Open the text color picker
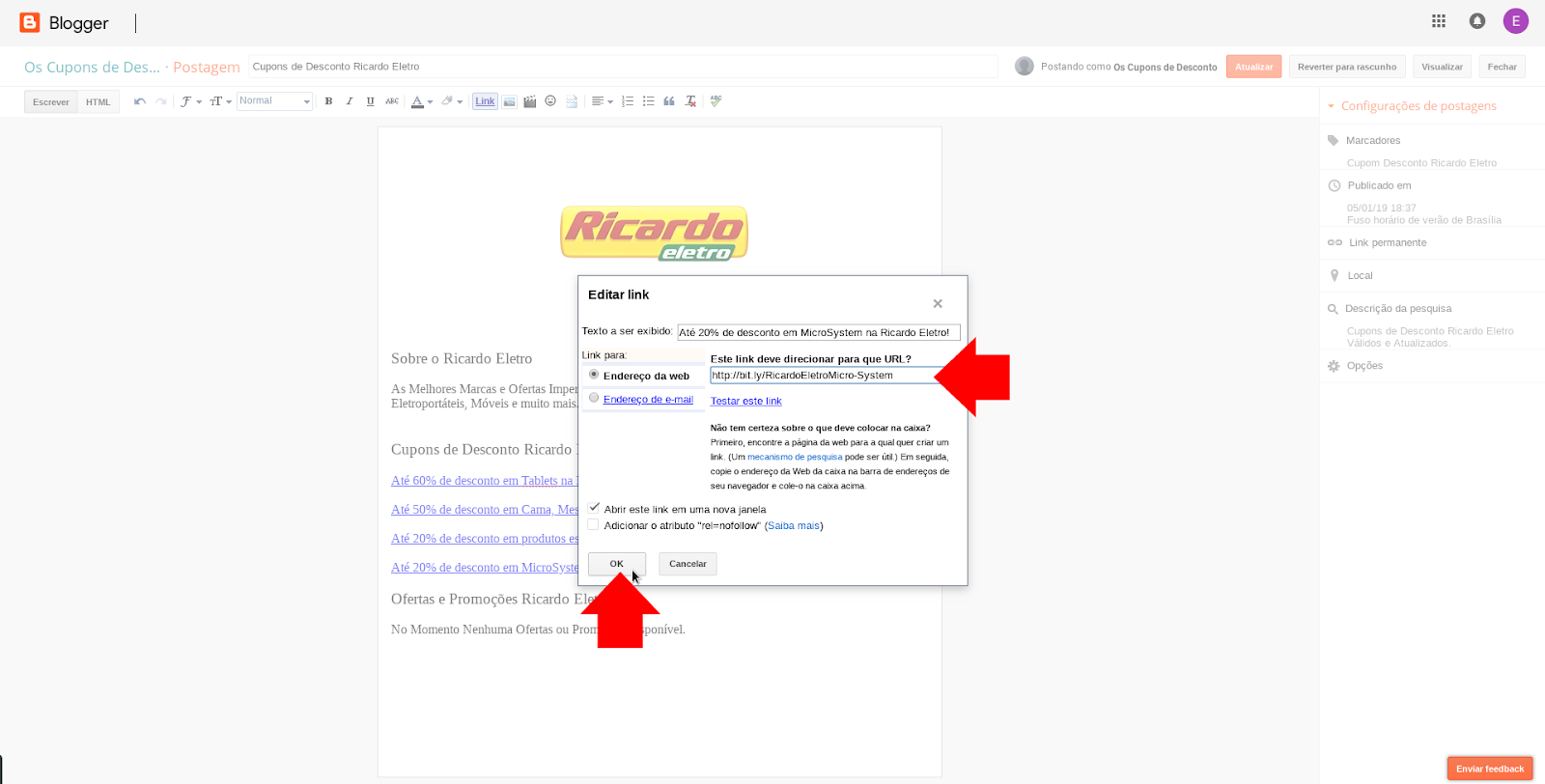The width and height of the screenshot is (1545, 784). click(422, 101)
